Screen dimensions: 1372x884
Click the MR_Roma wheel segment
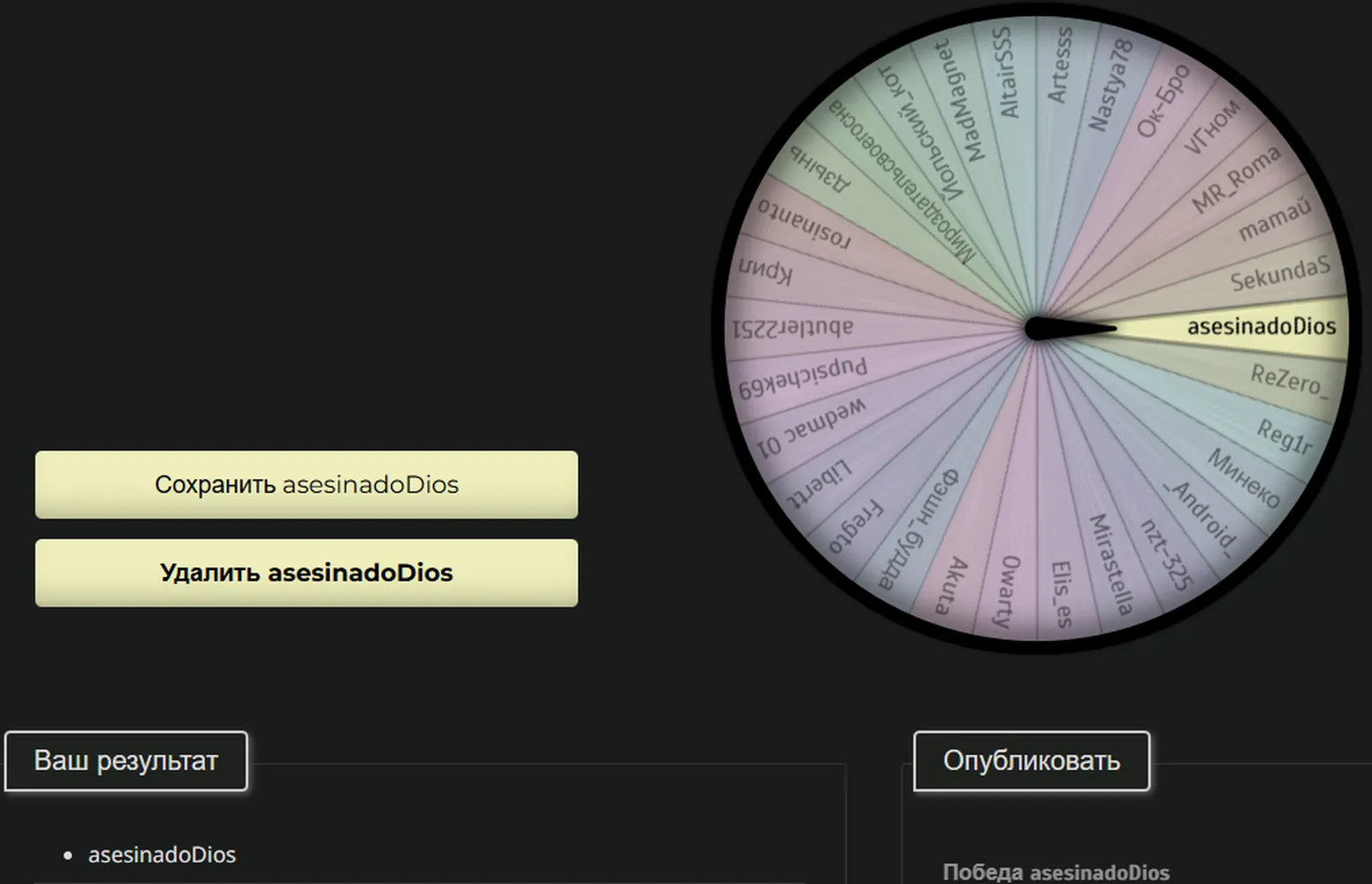click(x=1236, y=179)
